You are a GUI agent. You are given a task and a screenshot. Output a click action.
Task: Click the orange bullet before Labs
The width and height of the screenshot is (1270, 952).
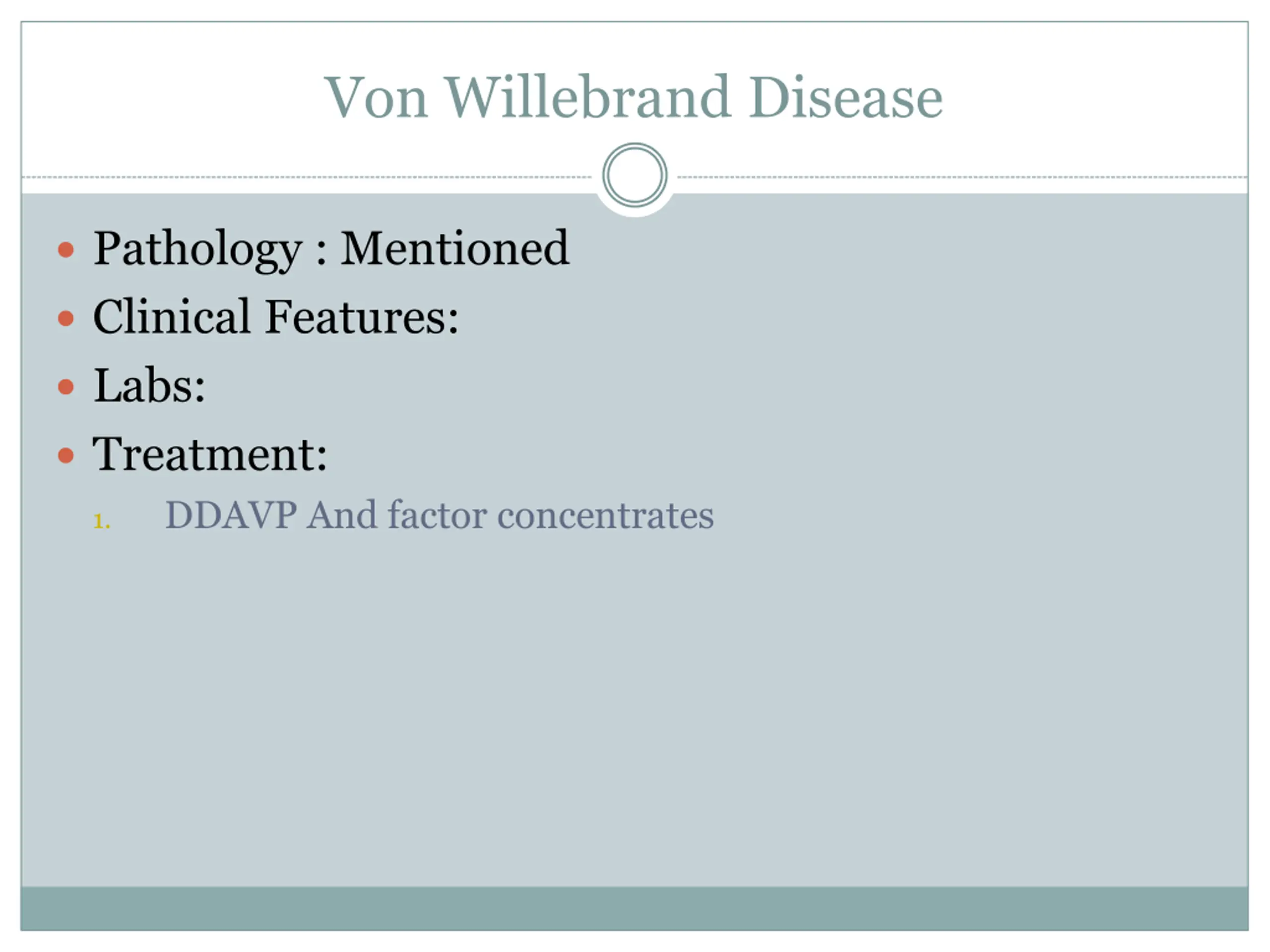(x=66, y=387)
